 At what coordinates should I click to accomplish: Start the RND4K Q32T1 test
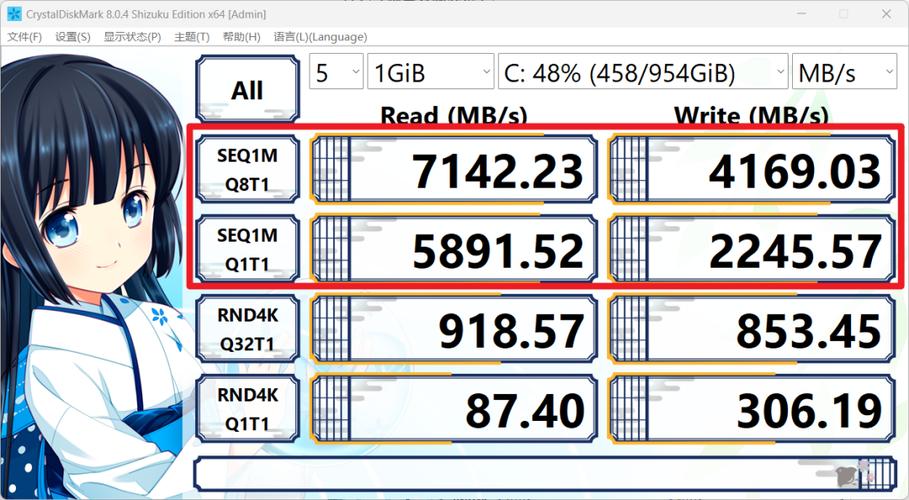[x=248, y=329]
